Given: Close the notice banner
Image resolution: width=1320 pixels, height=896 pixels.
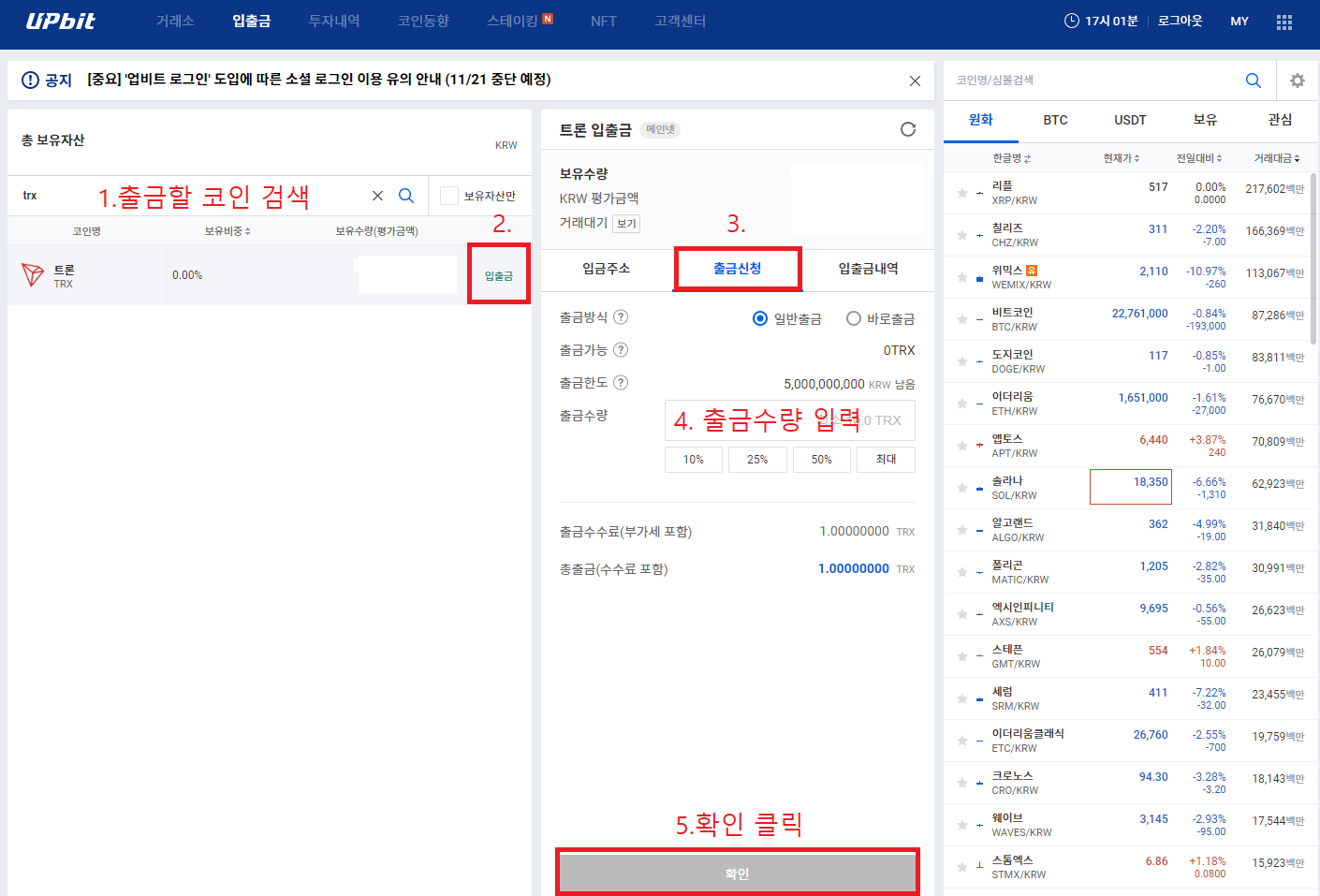Looking at the screenshot, I should (915, 81).
